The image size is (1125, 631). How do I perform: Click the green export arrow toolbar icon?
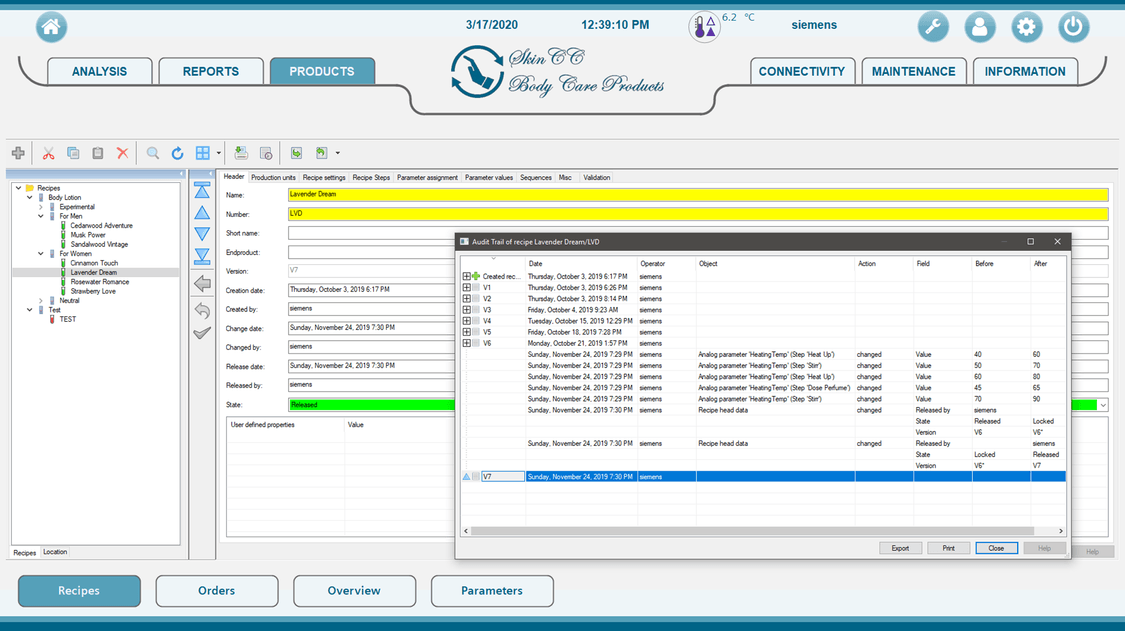(x=321, y=153)
